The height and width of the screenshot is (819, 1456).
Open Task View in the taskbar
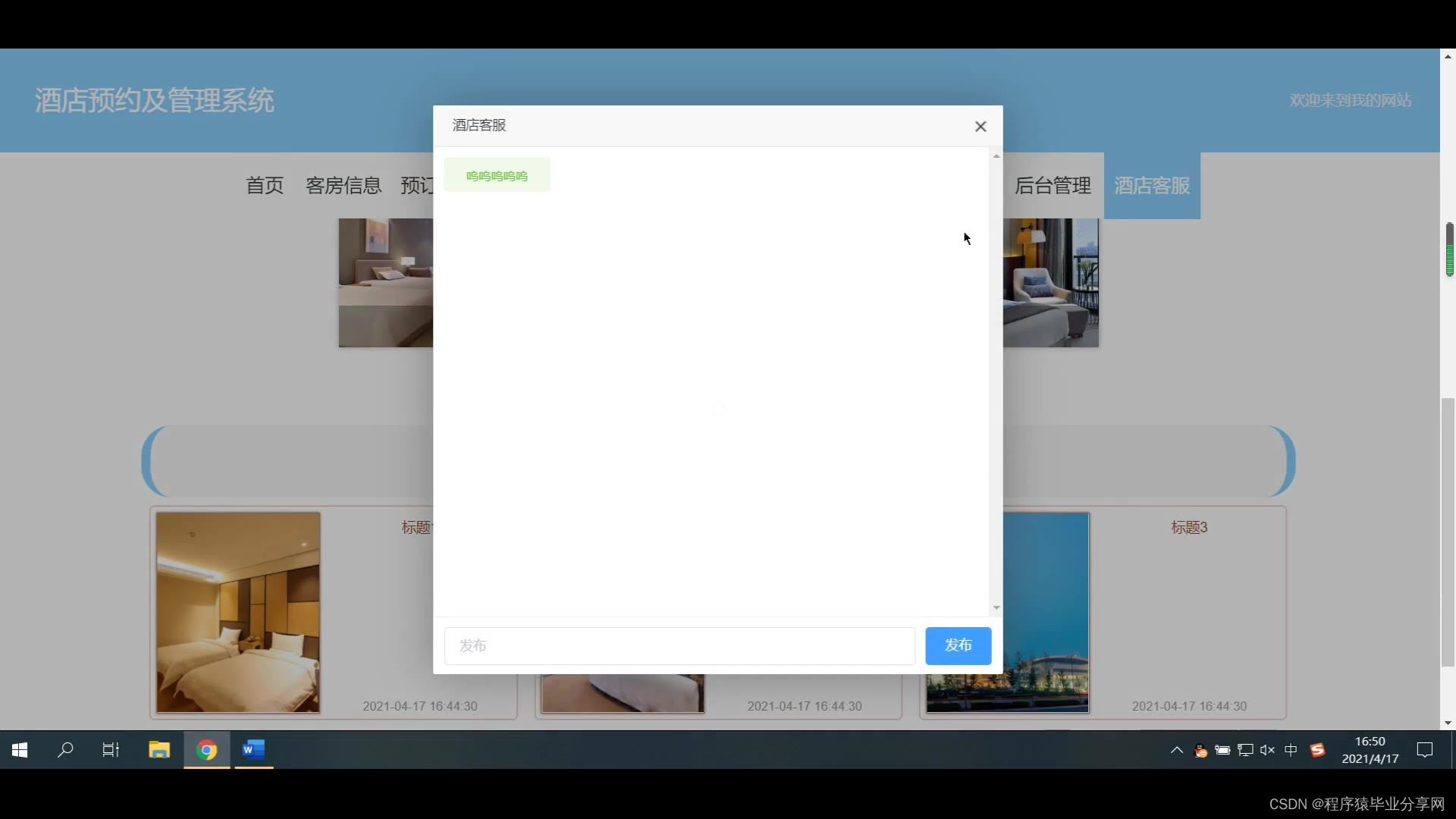coord(111,750)
